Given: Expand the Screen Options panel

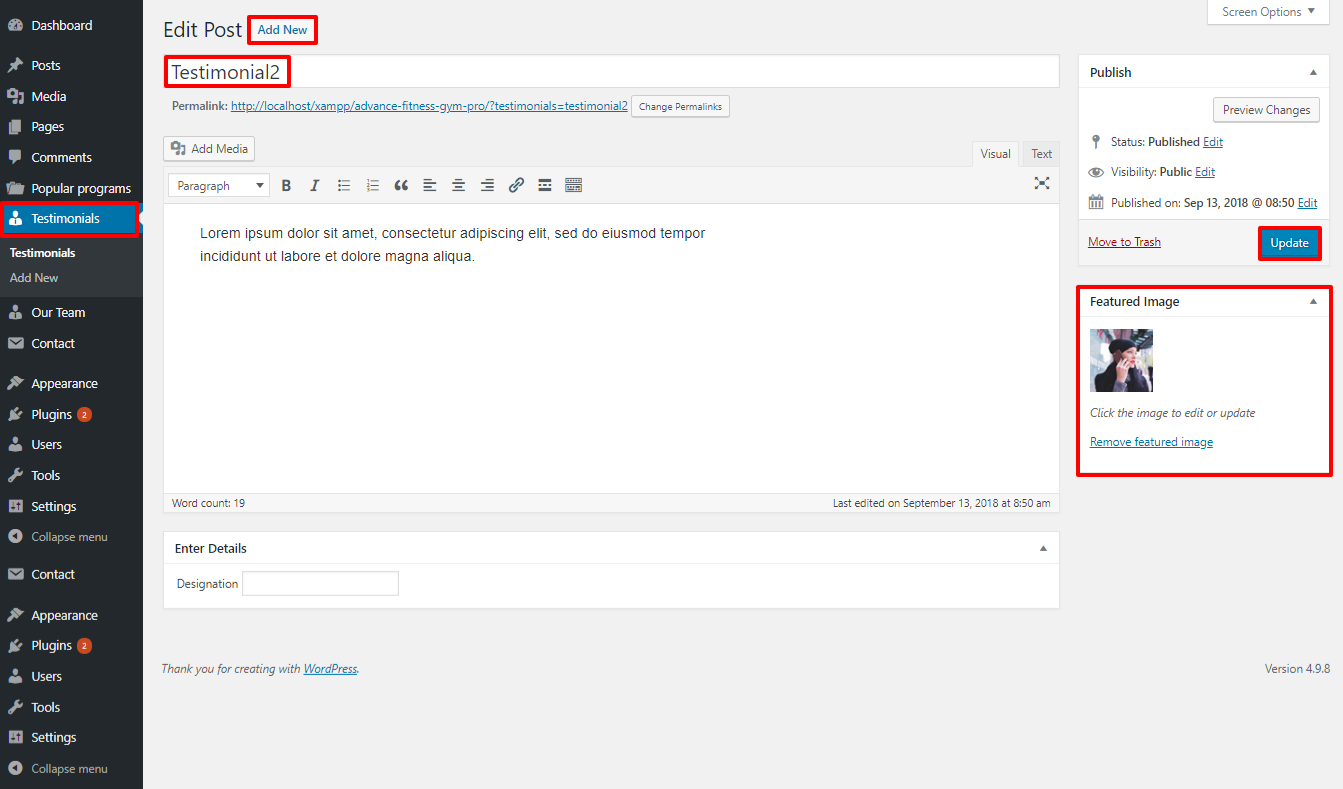Looking at the screenshot, I should point(1268,12).
